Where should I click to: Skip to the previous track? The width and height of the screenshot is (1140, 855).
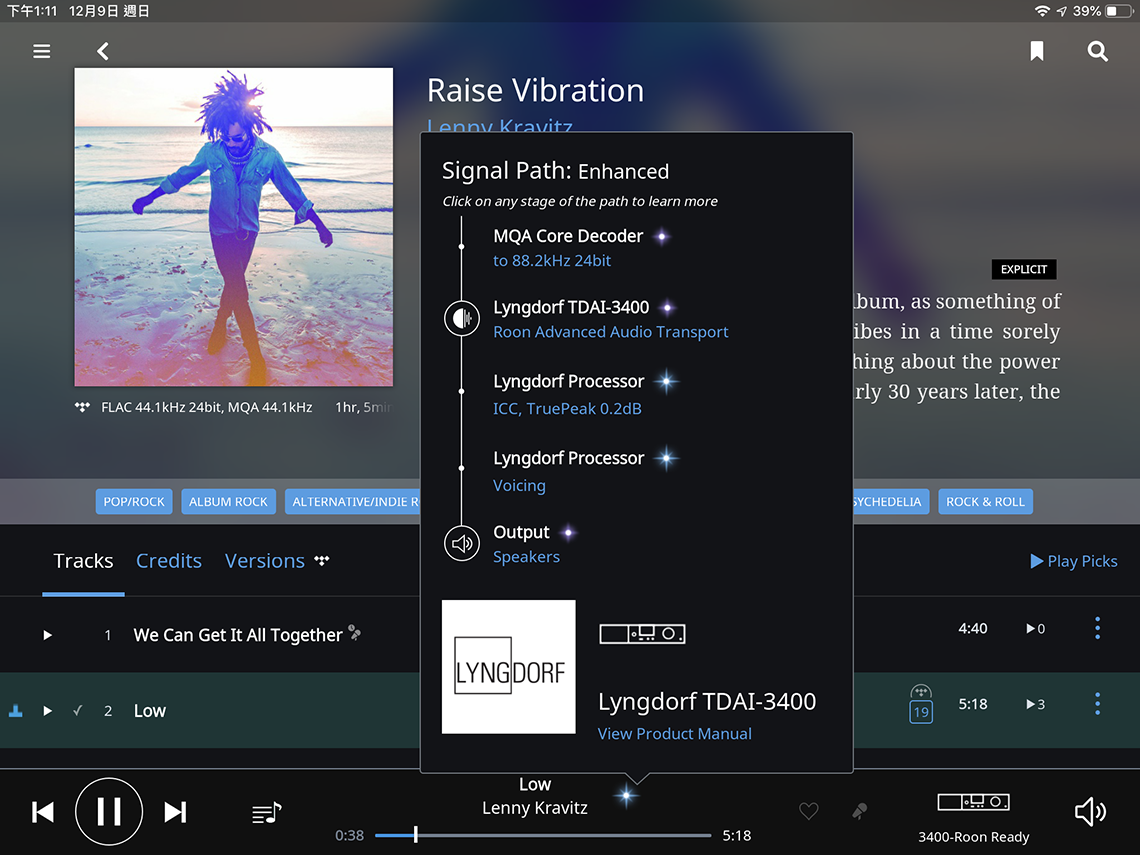pyautogui.click(x=43, y=812)
